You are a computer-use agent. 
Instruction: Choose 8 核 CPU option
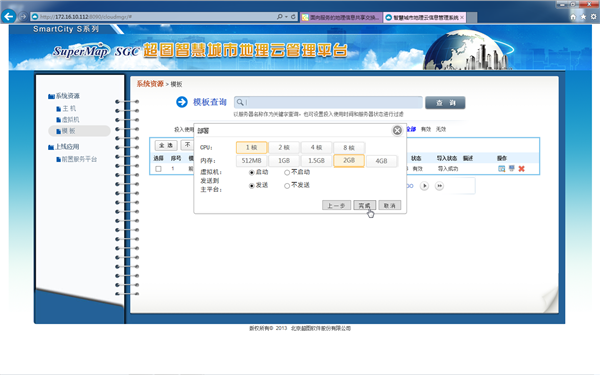click(x=349, y=147)
